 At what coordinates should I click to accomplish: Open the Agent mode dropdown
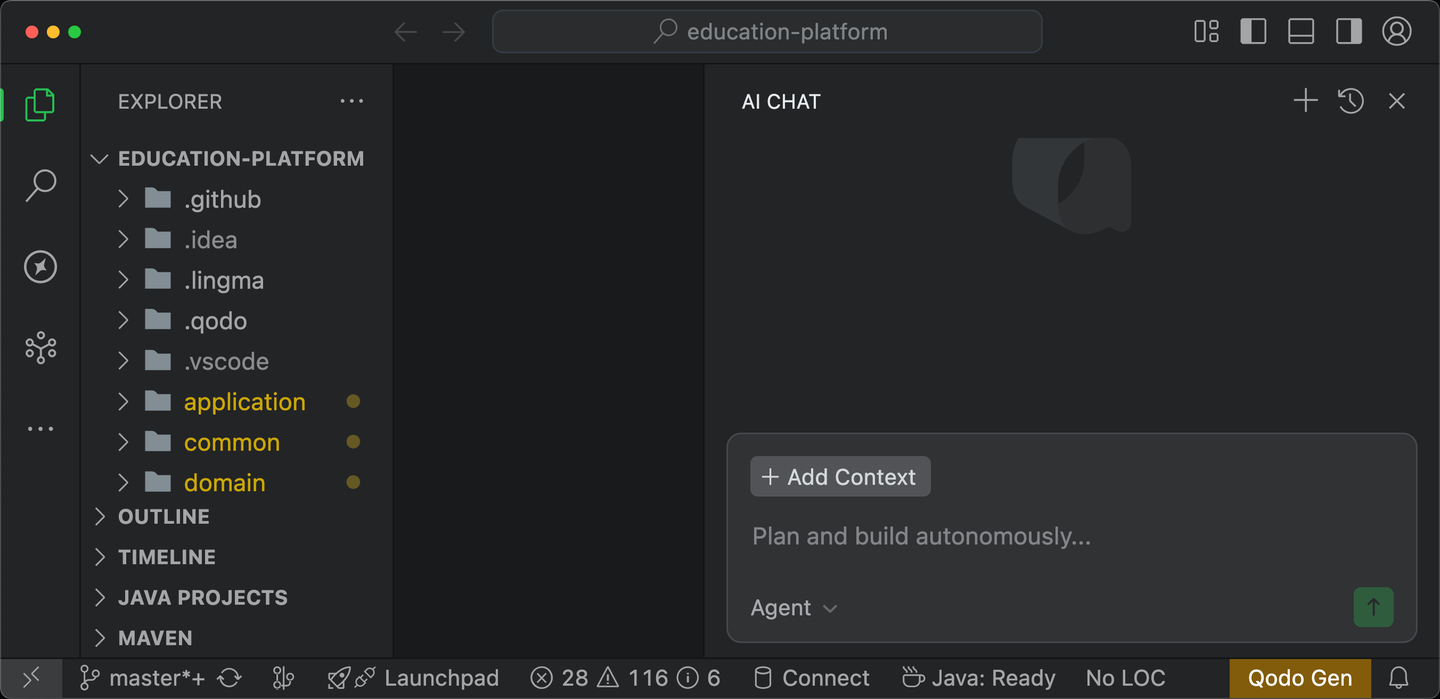[794, 608]
